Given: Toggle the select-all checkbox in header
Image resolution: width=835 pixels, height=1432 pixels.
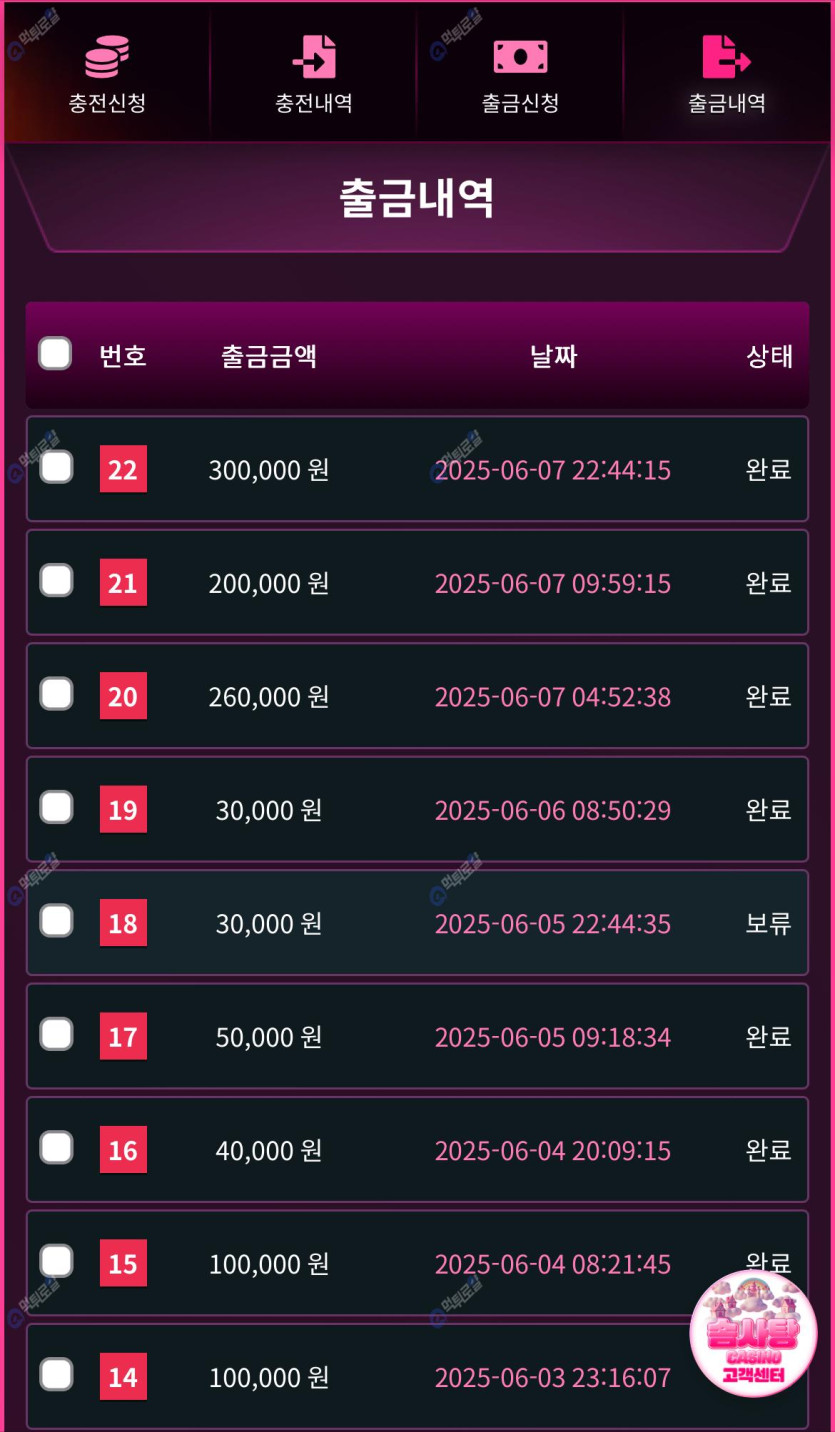Looking at the screenshot, I should coord(55,353).
